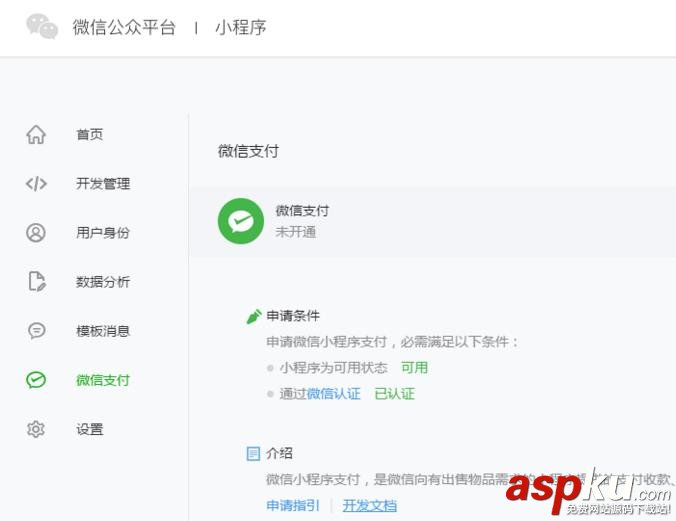Click the 小程序为可用状态 condition text
The image size is (676, 521).
[333, 368]
